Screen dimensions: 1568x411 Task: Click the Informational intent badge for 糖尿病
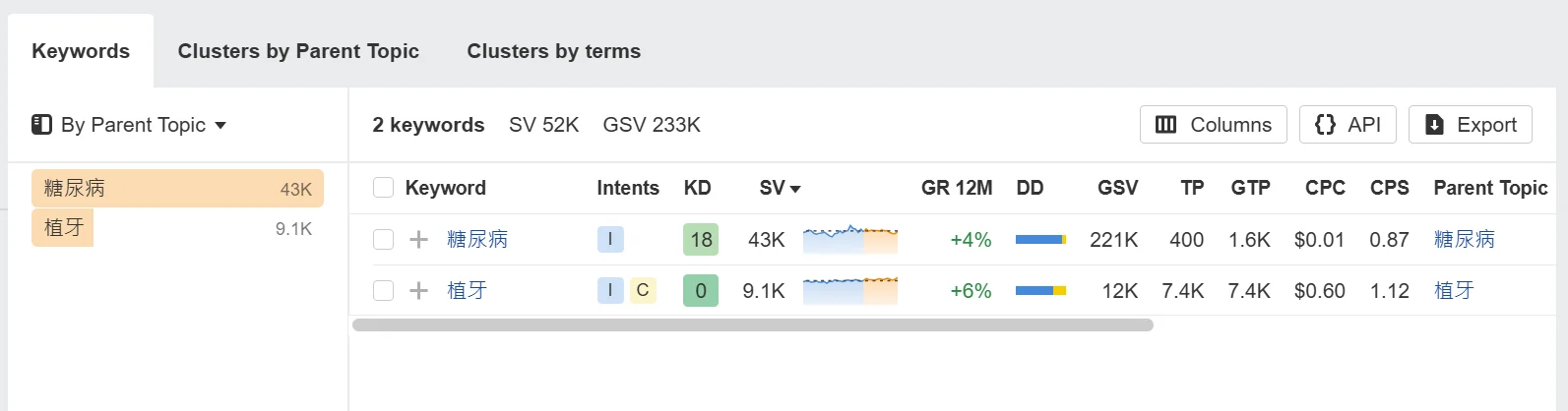[x=610, y=239]
